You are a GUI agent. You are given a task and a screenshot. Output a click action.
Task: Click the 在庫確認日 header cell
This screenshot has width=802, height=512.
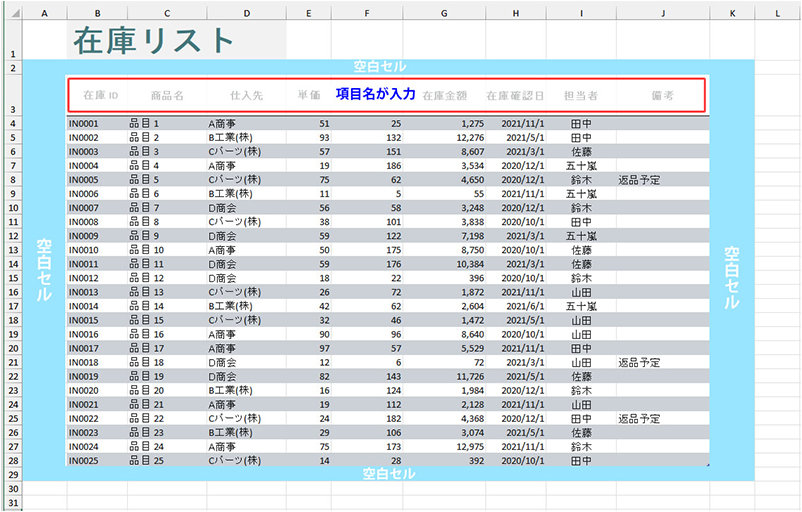(x=515, y=95)
